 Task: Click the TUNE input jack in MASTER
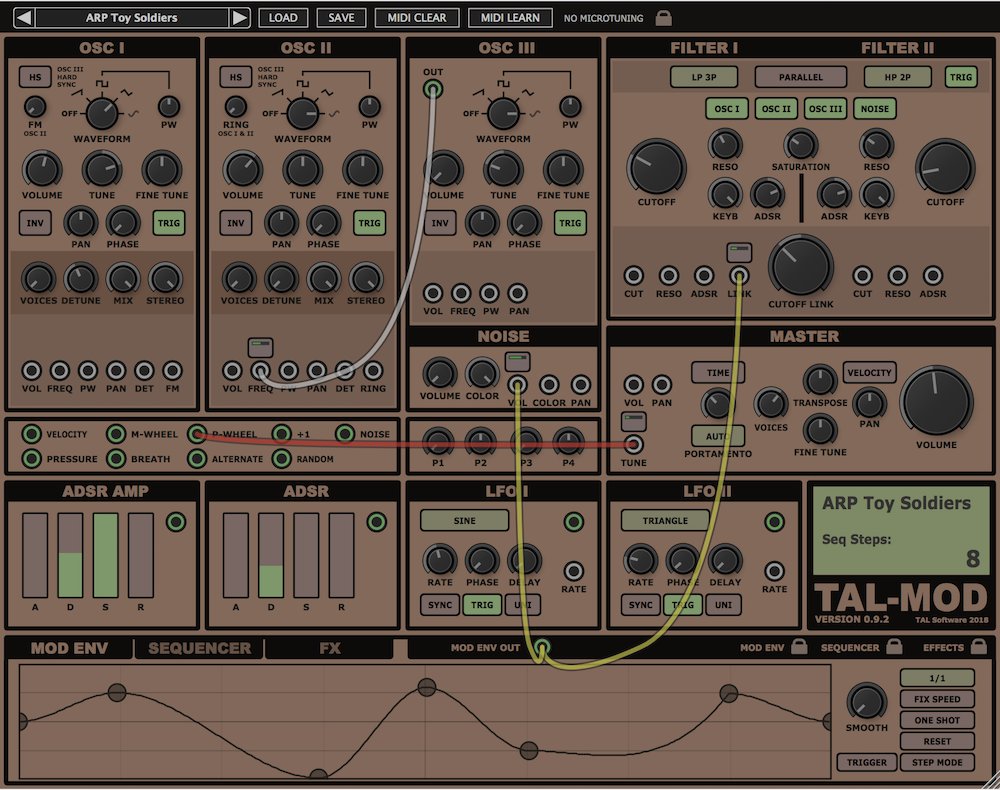[634, 443]
